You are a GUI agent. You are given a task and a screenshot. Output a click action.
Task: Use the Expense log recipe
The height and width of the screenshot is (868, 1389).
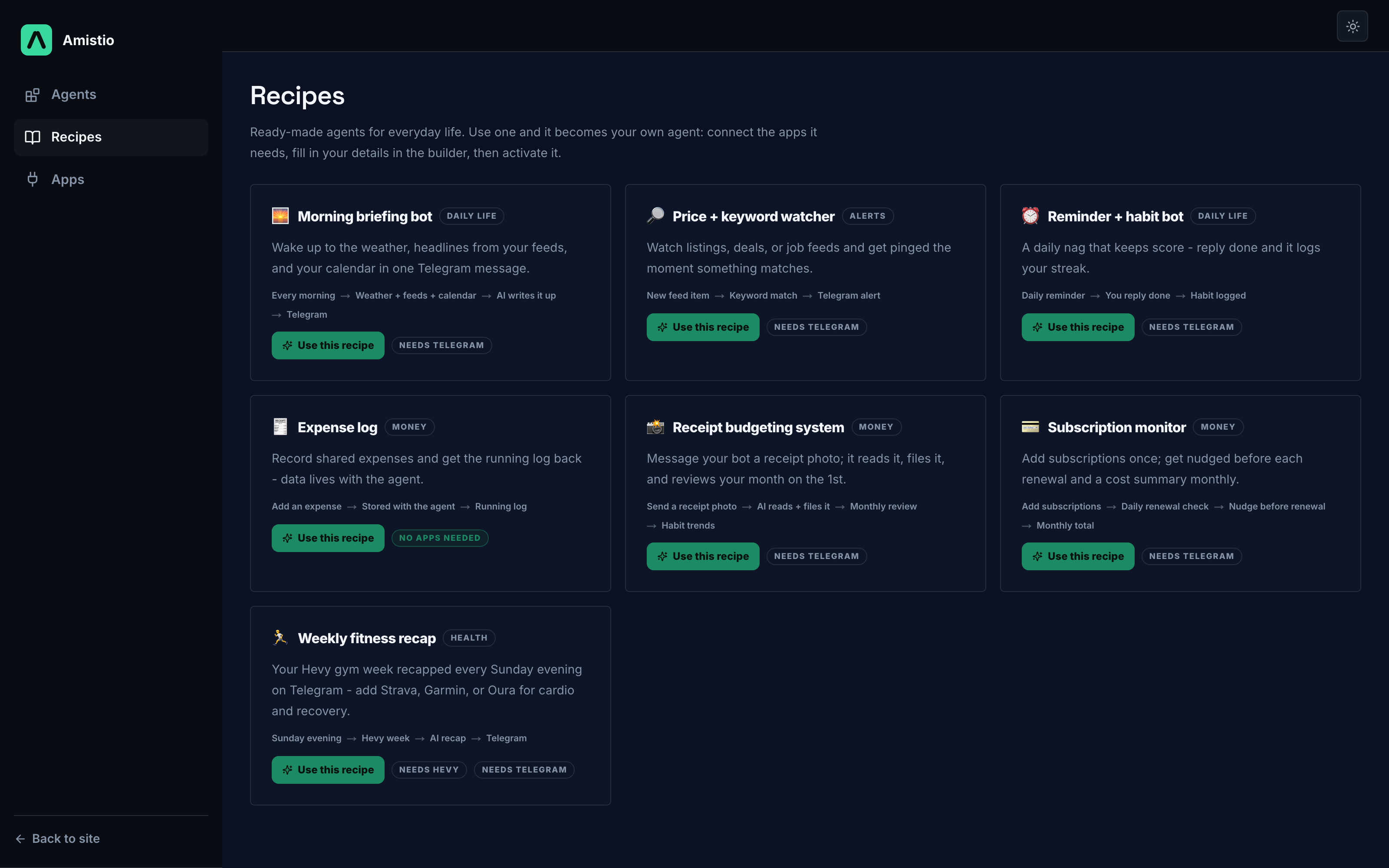328,538
